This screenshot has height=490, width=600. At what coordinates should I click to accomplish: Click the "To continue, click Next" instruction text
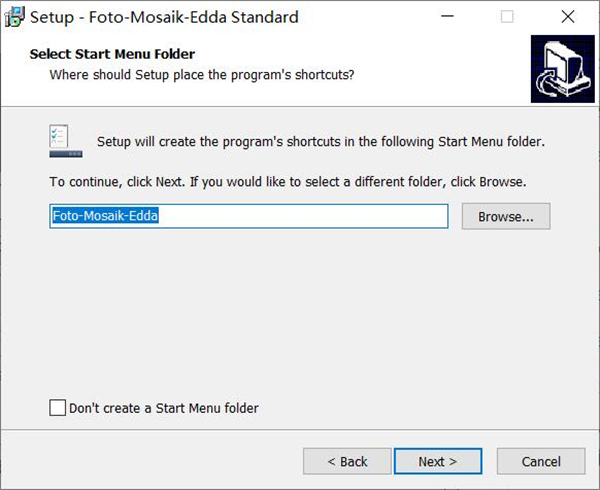click(x=287, y=183)
